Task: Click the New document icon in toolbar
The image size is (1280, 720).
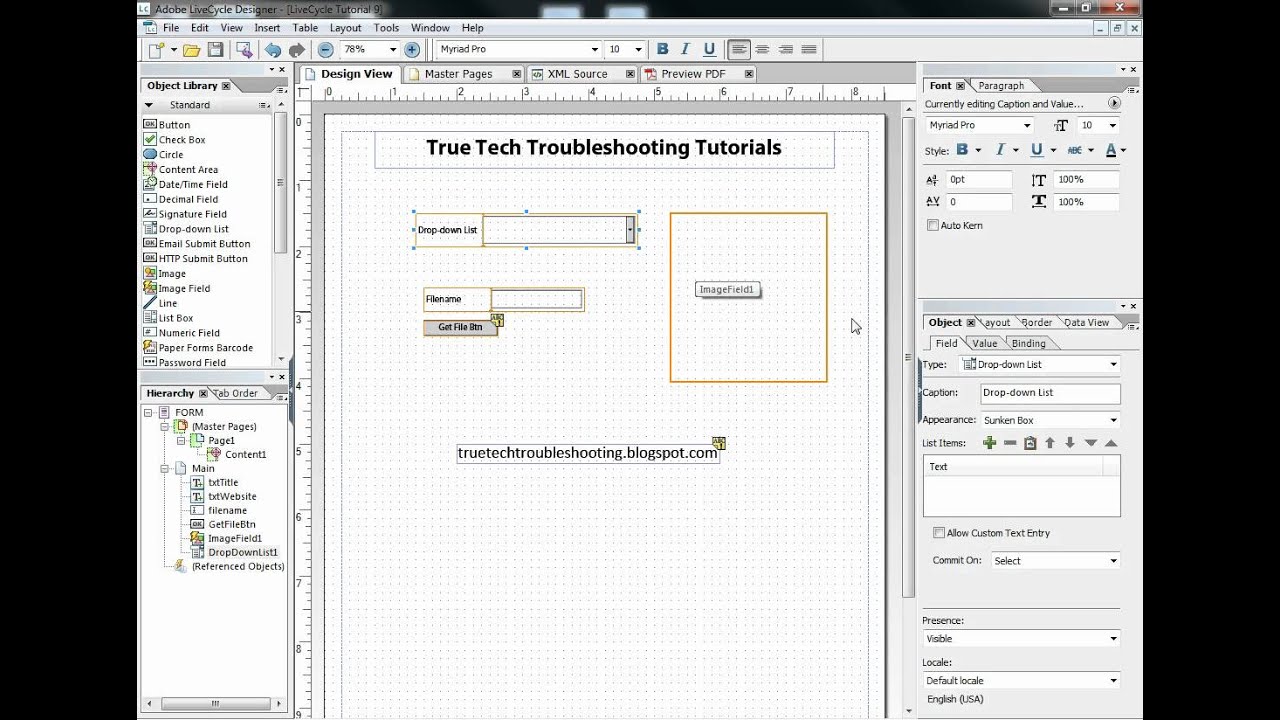Action: [x=156, y=49]
